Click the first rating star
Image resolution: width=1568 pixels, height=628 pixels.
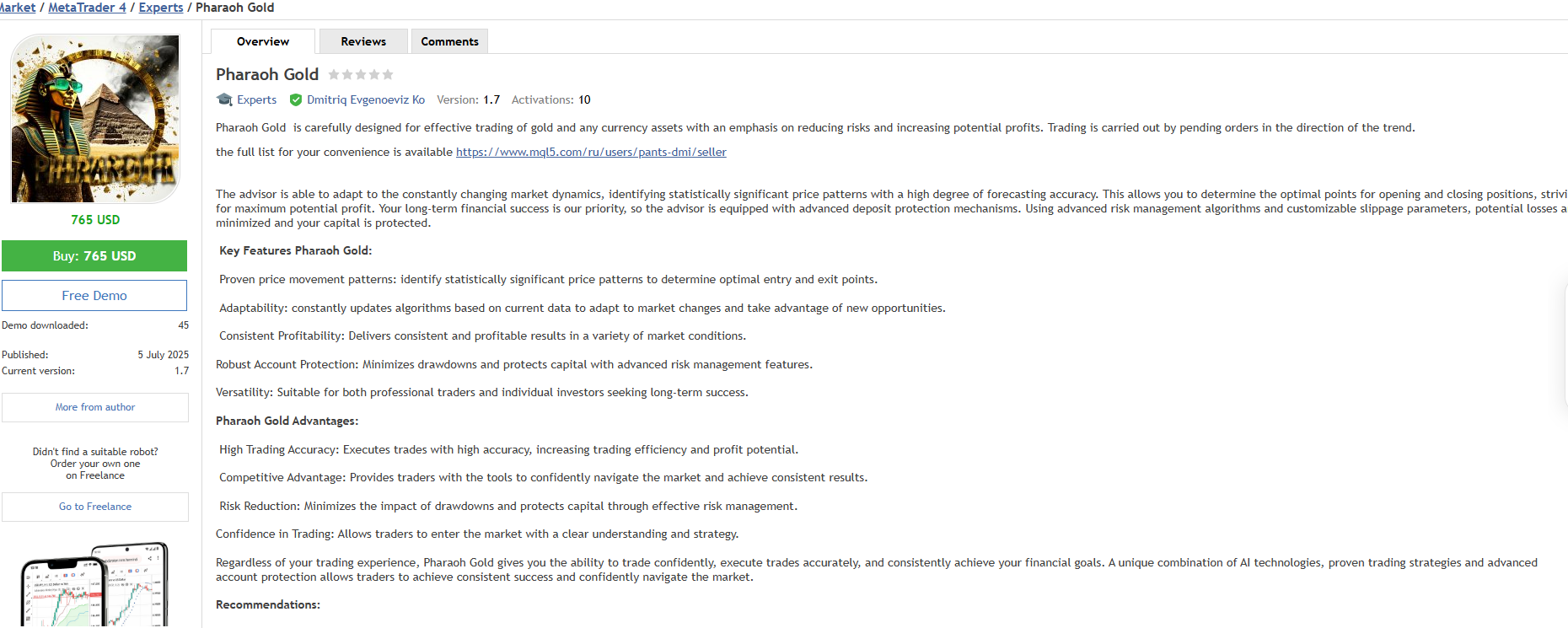pos(334,75)
